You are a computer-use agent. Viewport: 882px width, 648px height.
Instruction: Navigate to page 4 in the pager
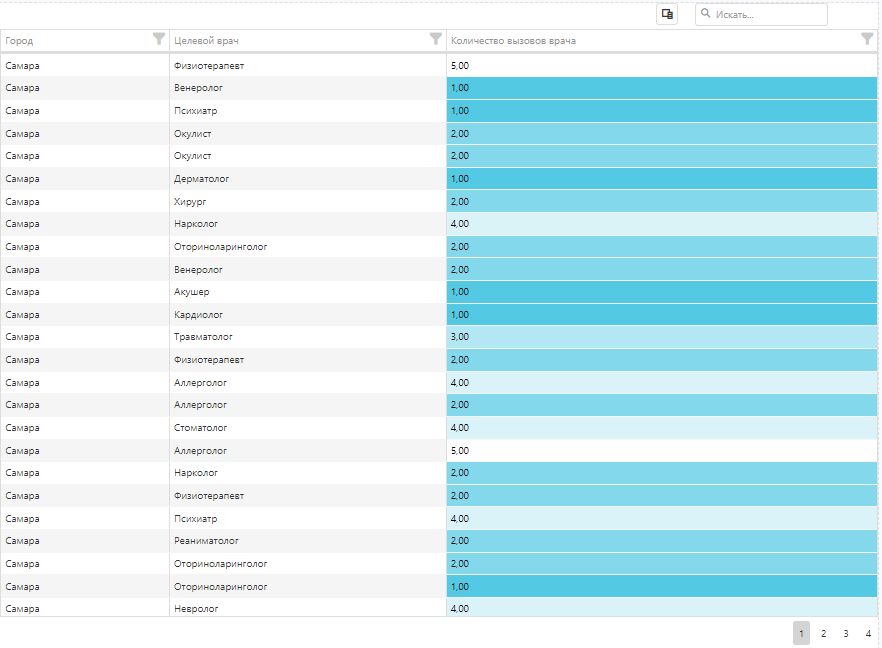pos(867,633)
